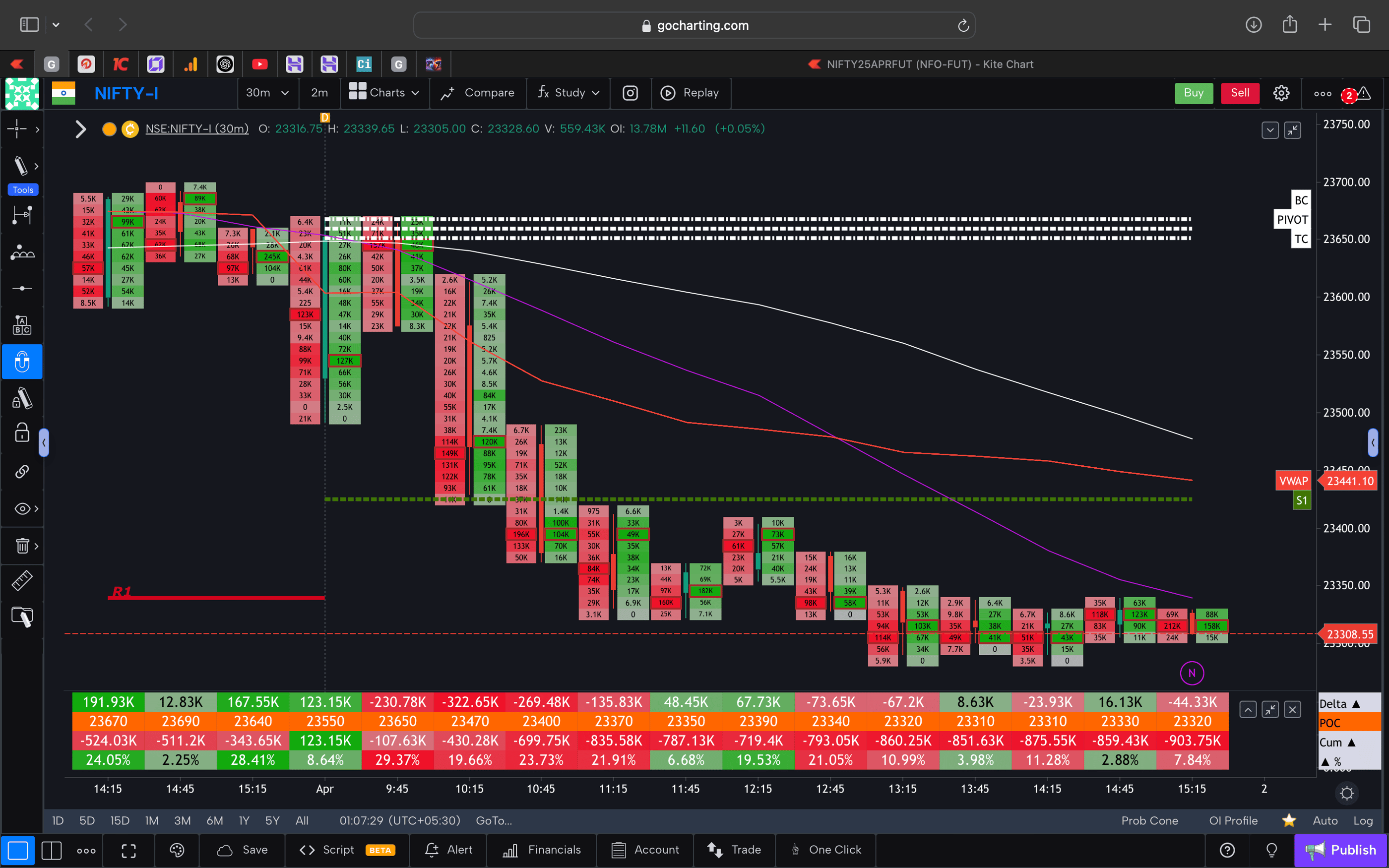Click the green Buy button
This screenshot has width=1389, height=868.
tap(1193, 93)
